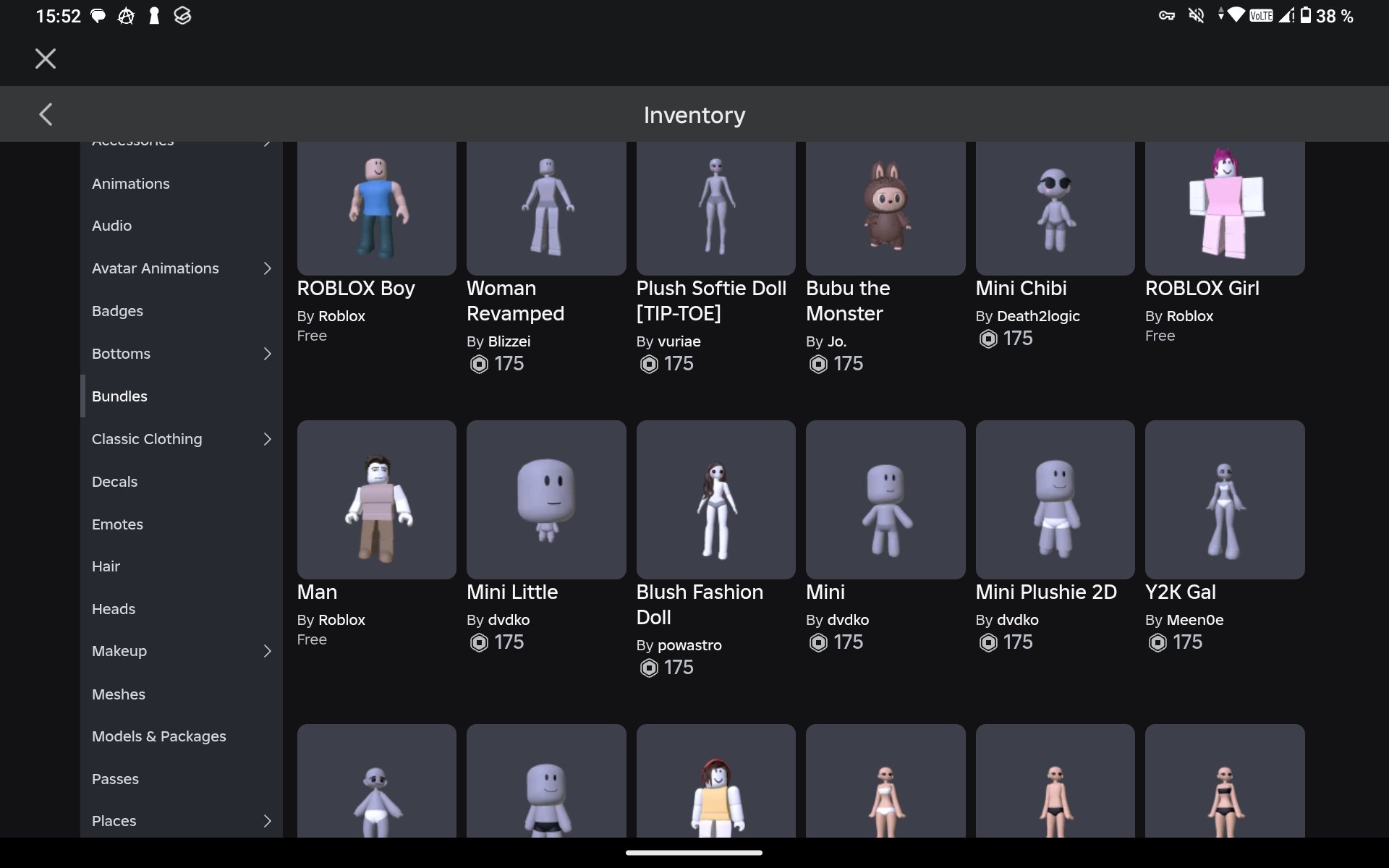Visit creator Death2logic's profile link
Viewport: 1389px width, 868px height.
click(1038, 316)
